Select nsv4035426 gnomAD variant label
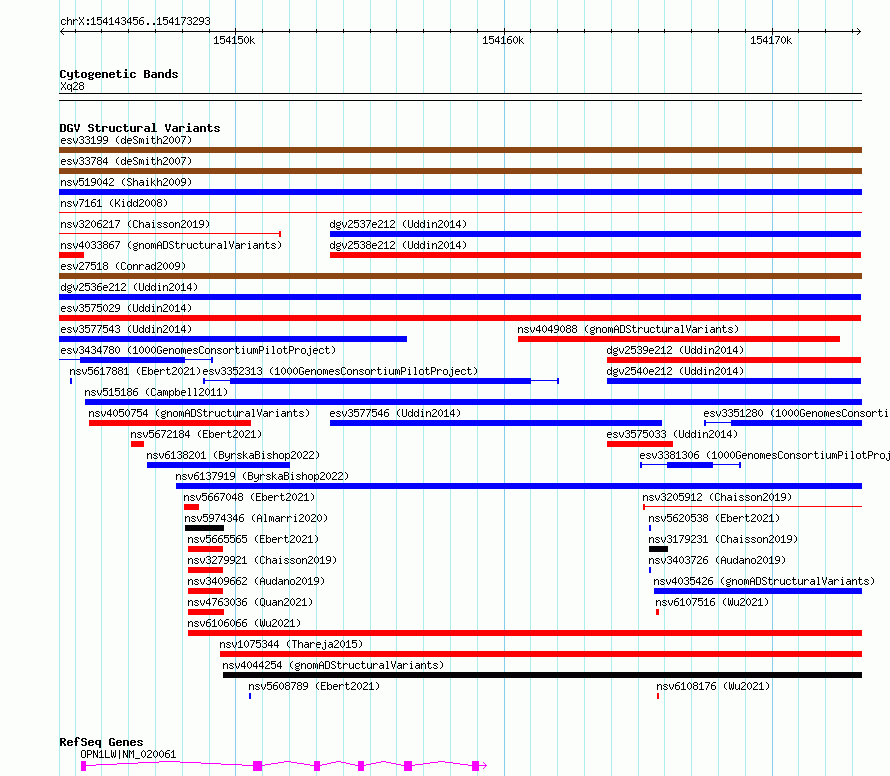The height and width of the screenshot is (776, 890). coord(764,581)
